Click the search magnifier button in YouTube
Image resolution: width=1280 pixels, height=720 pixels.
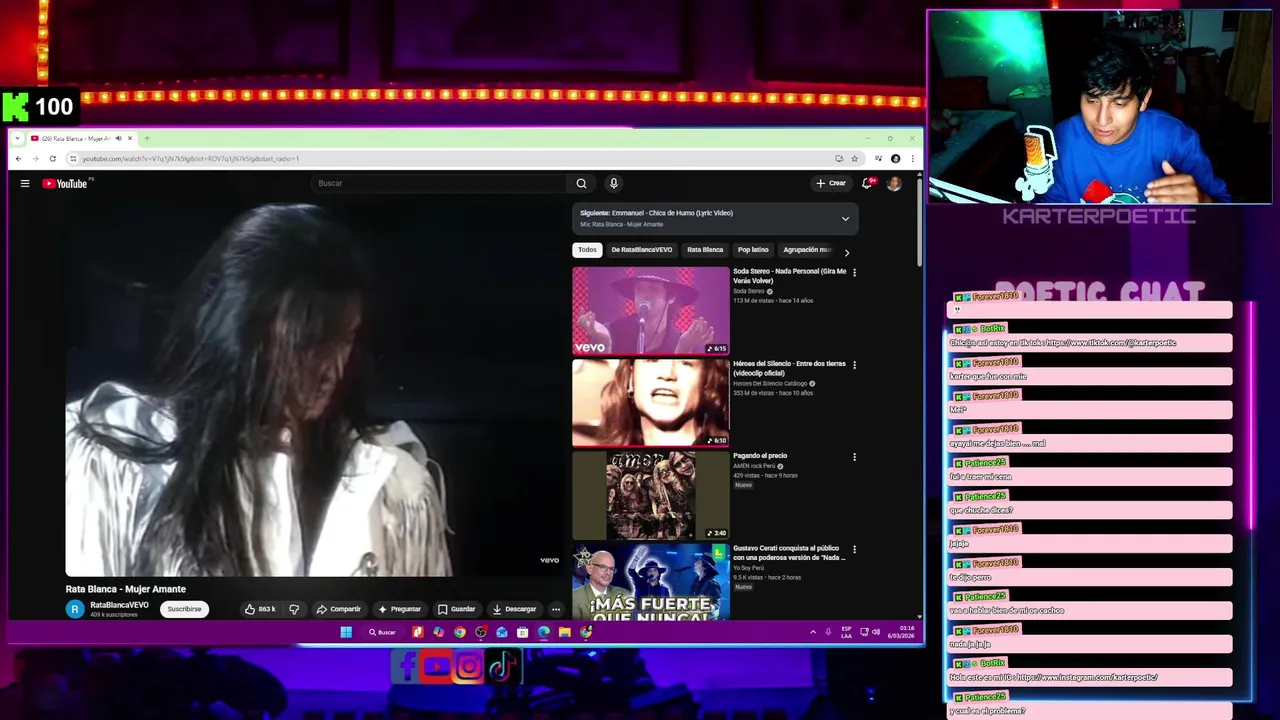pyautogui.click(x=581, y=183)
